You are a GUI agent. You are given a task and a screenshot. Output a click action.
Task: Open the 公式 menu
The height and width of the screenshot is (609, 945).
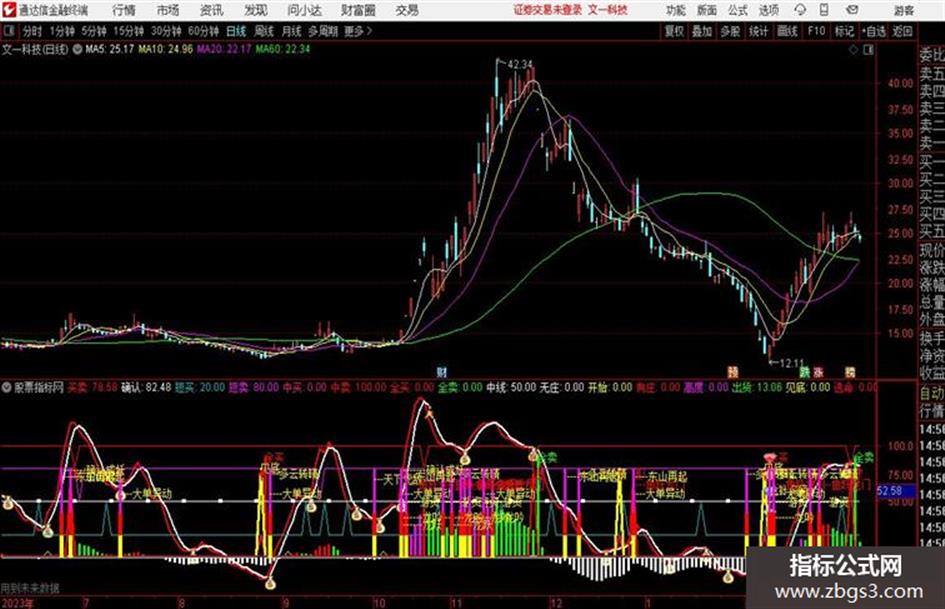point(738,10)
